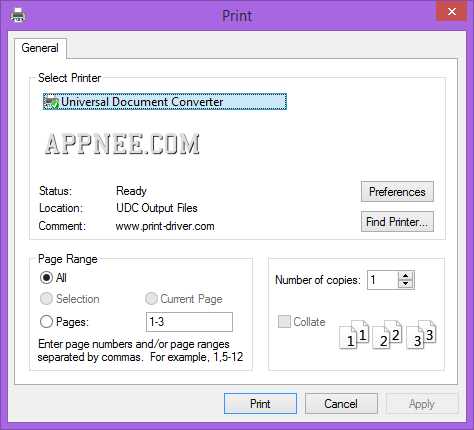Open printer Preferences

pos(397,192)
